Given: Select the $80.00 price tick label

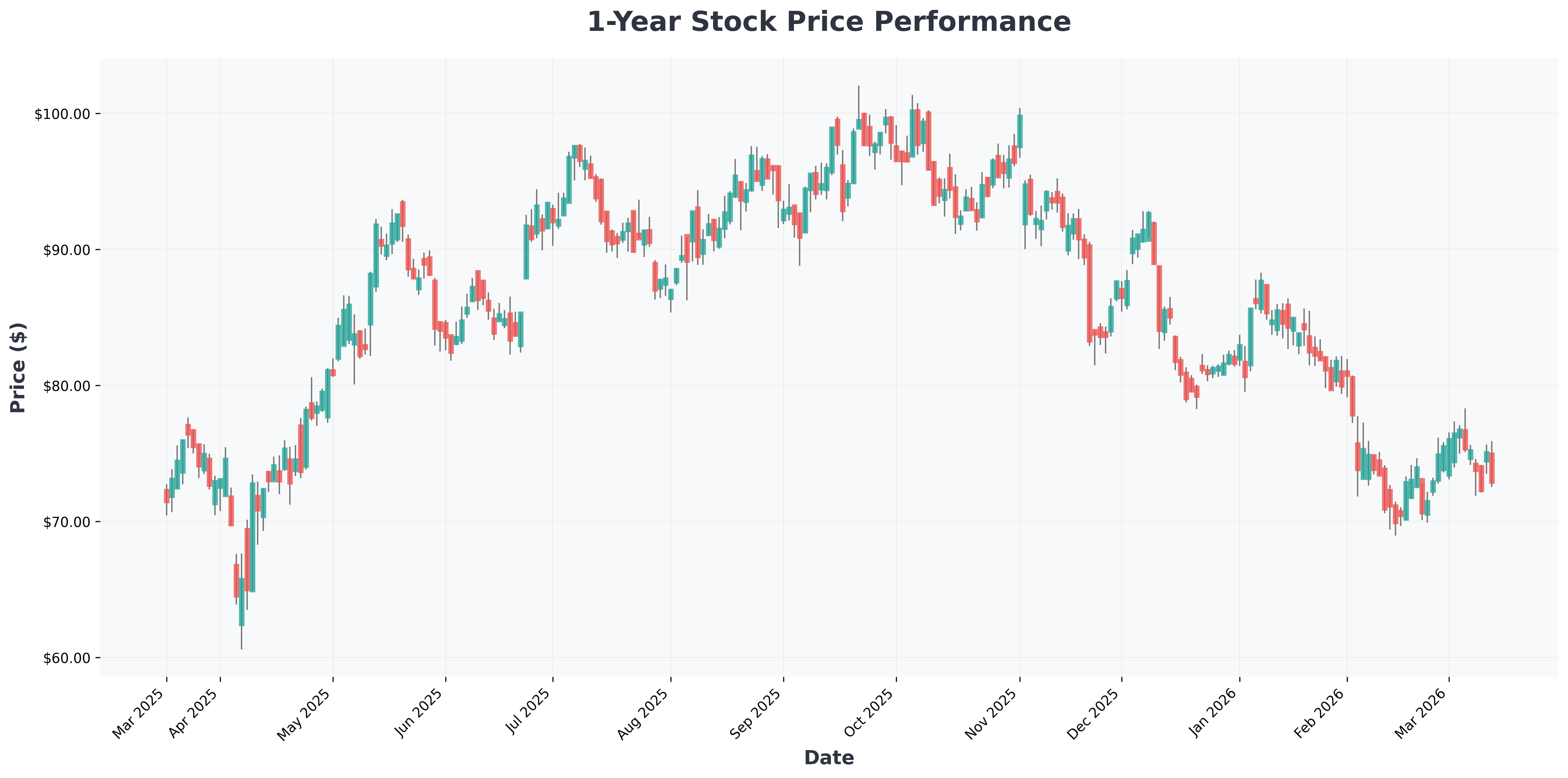Looking at the screenshot, I should click(x=63, y=386).
